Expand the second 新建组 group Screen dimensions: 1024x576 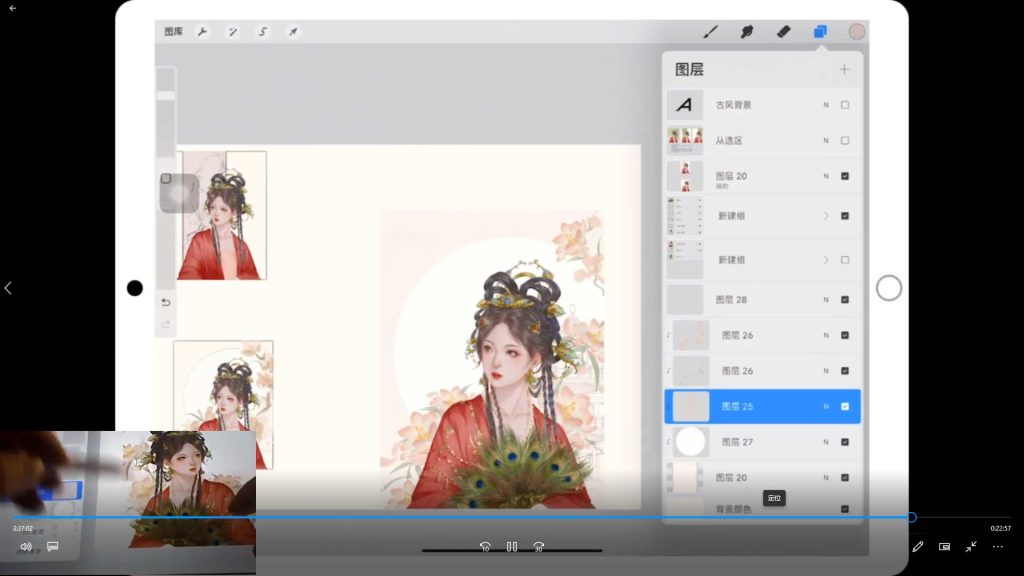coord(826,260)
